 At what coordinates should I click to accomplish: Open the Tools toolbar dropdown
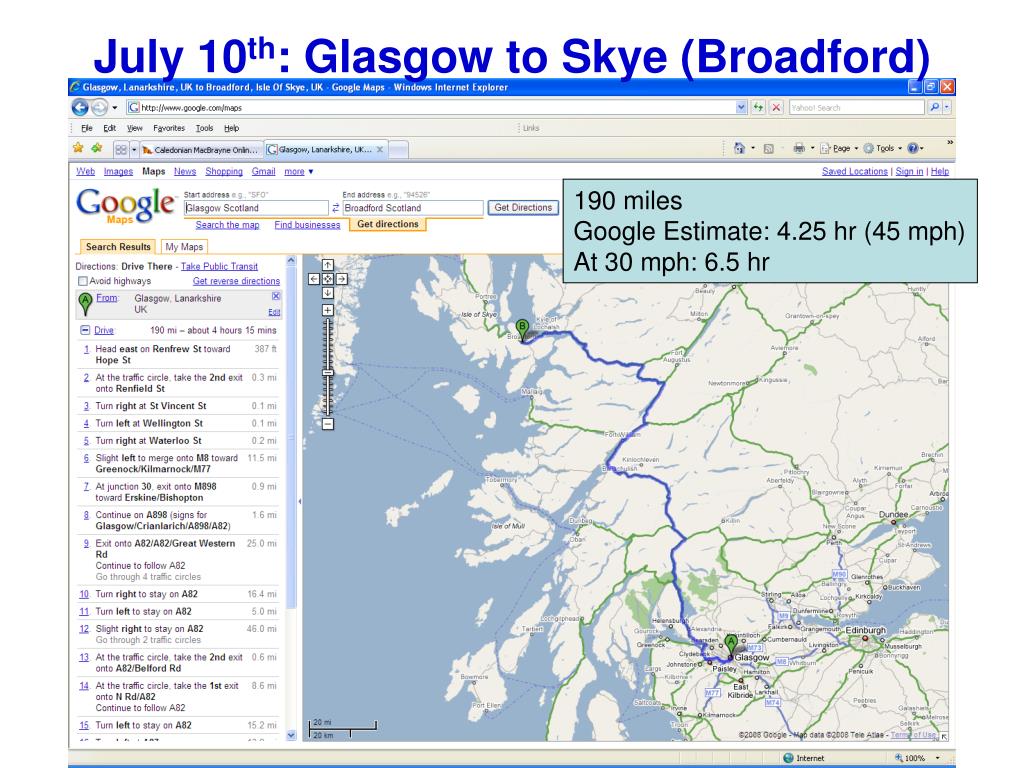click(x=882, y=148)
